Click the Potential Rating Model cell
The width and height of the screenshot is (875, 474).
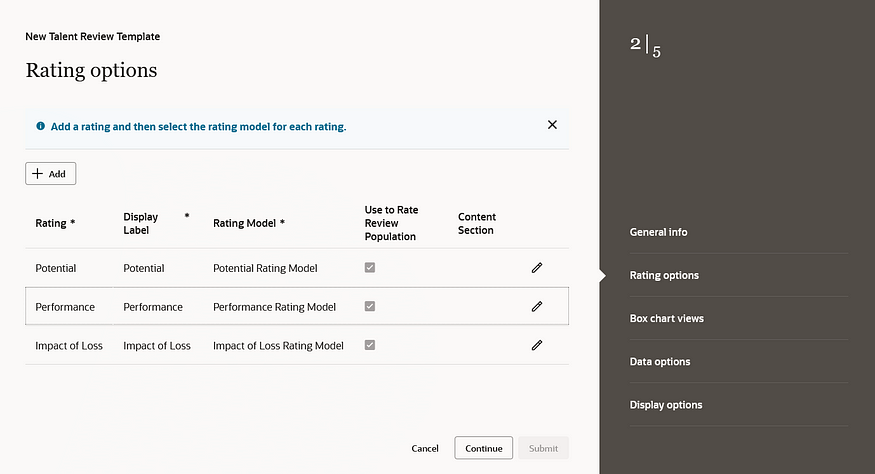click(x=265, y=268)
